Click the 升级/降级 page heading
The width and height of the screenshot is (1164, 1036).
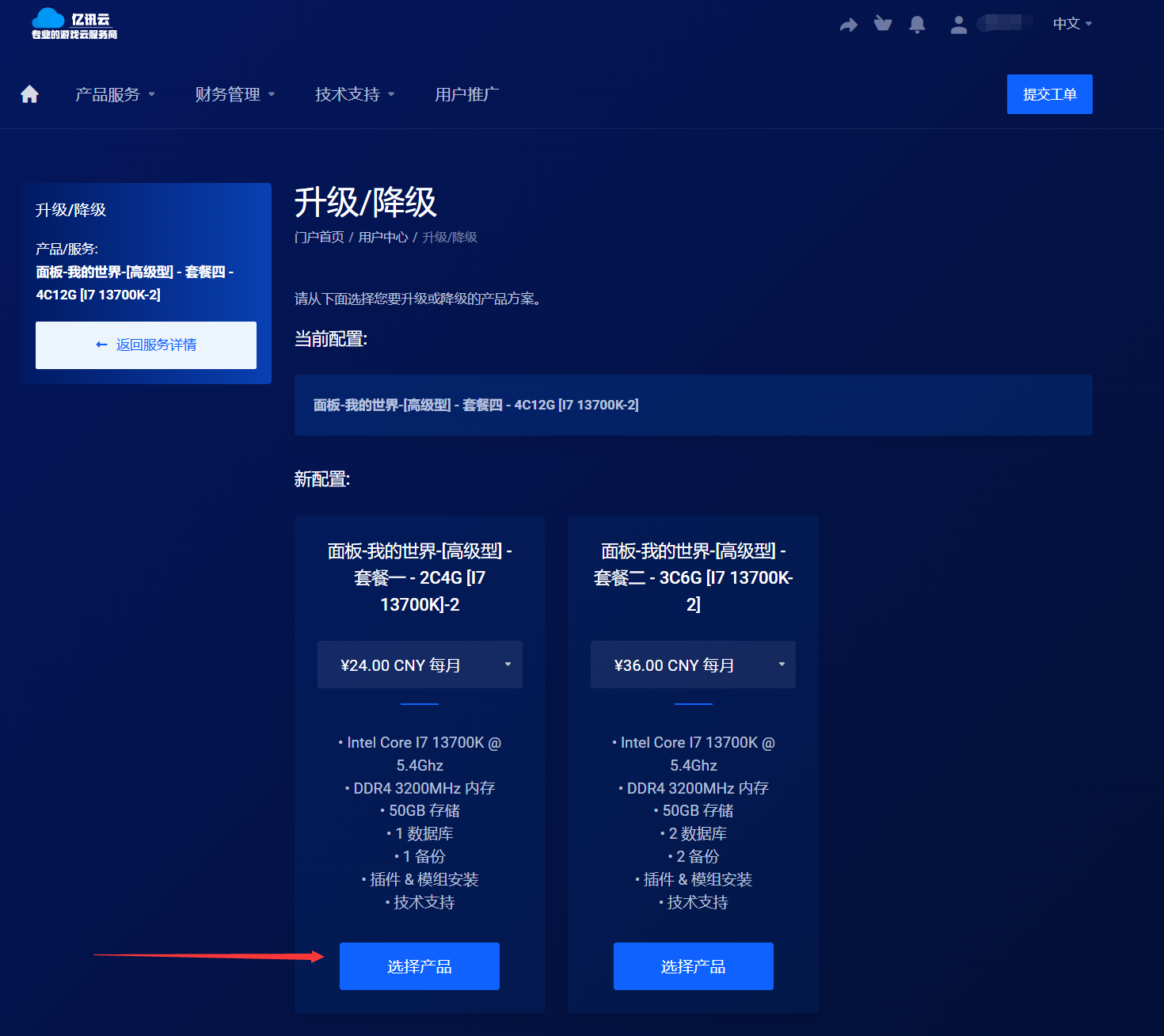click(365, 202)
